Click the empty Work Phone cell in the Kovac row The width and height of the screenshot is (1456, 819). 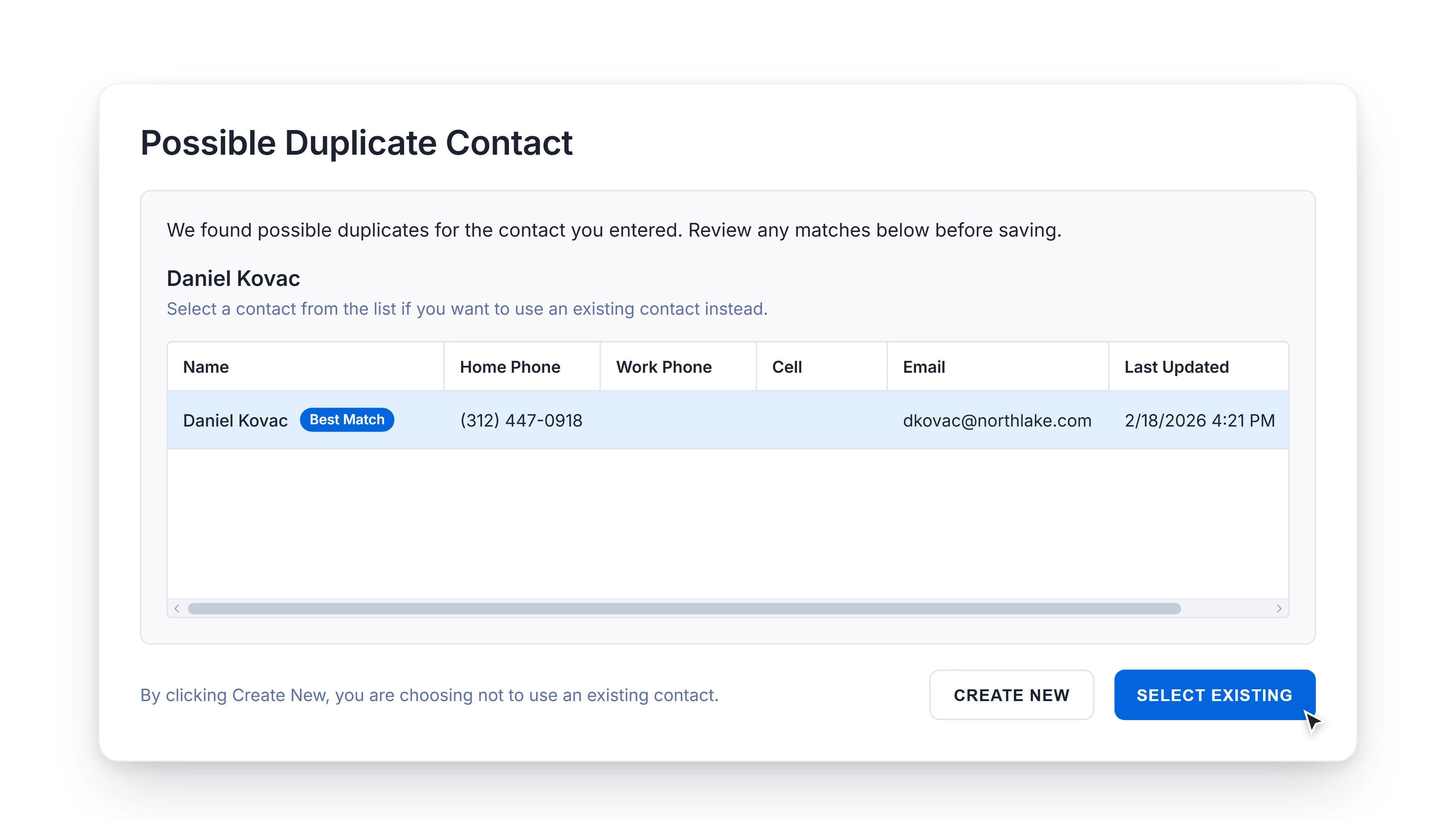point(678,420)
